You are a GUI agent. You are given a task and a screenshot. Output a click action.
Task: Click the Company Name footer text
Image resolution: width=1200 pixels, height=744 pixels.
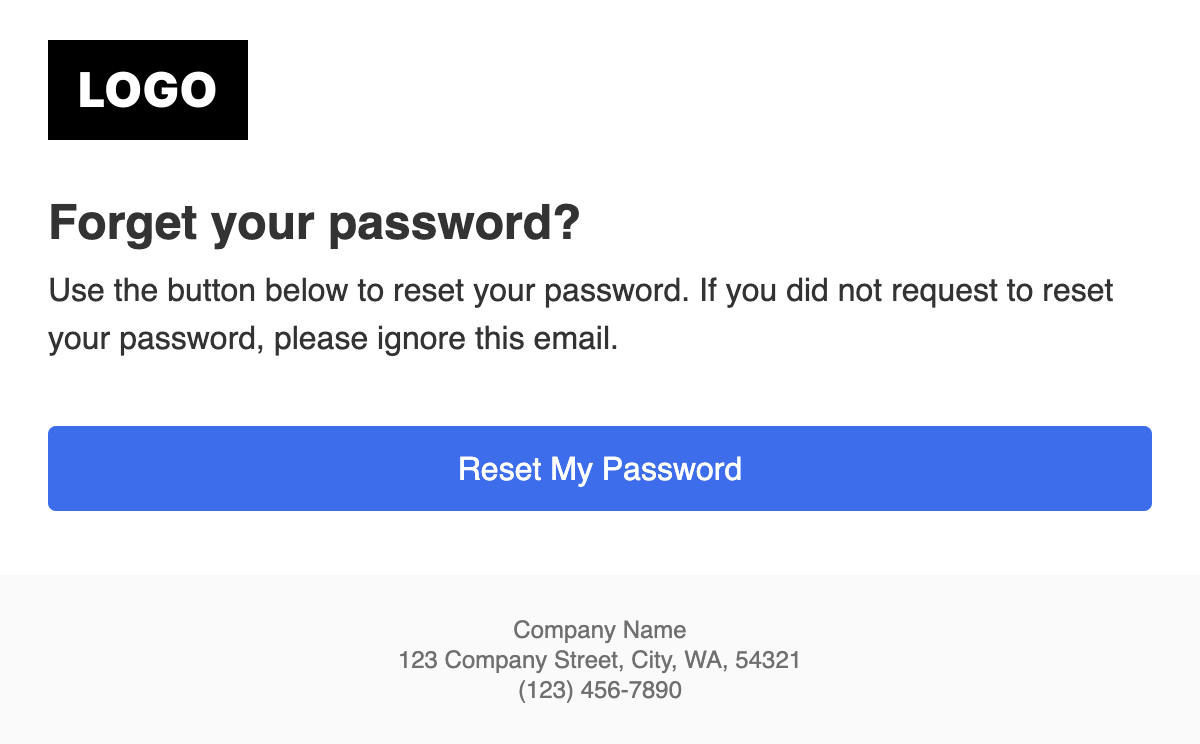pyautogui.click(x=600, y=630)
